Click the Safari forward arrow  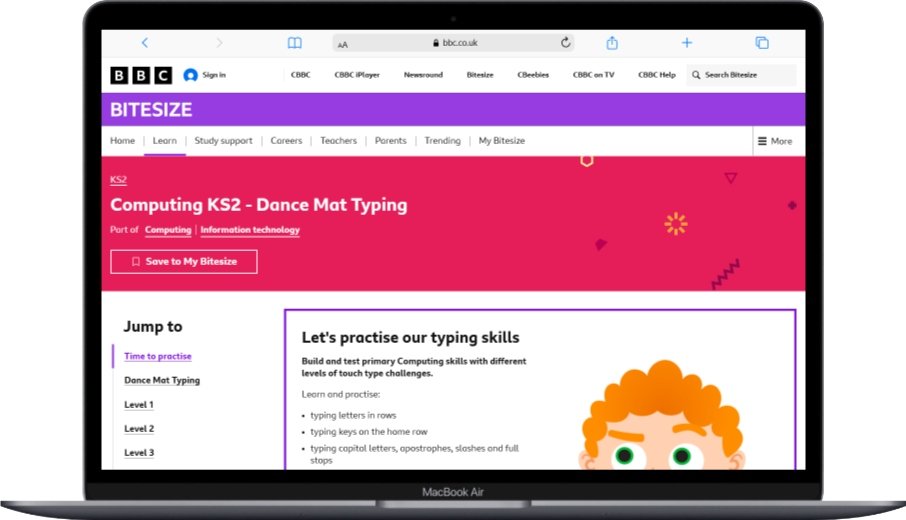[219, 43]
